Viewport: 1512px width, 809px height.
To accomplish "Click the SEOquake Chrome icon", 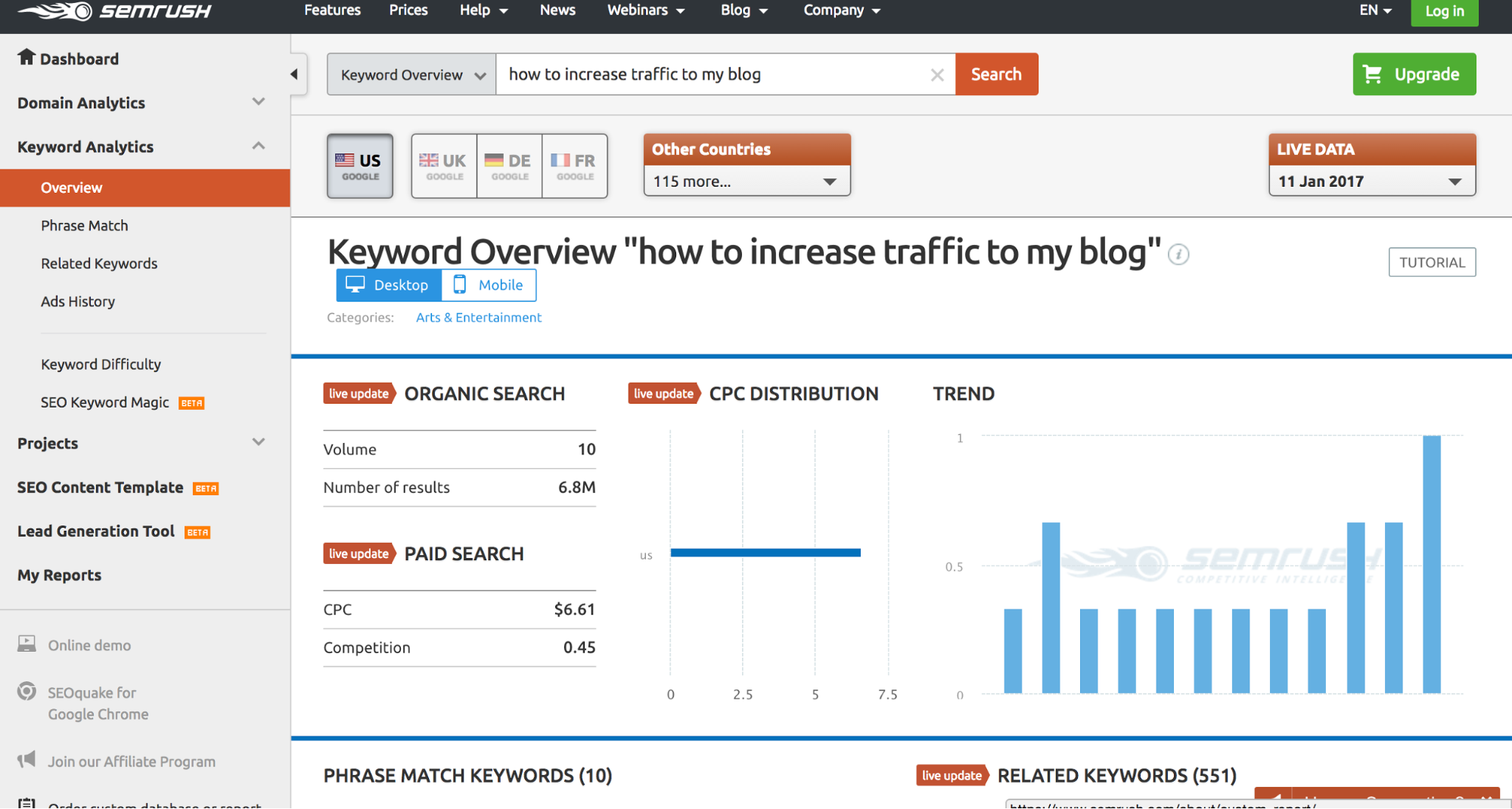I will point(26,691).
